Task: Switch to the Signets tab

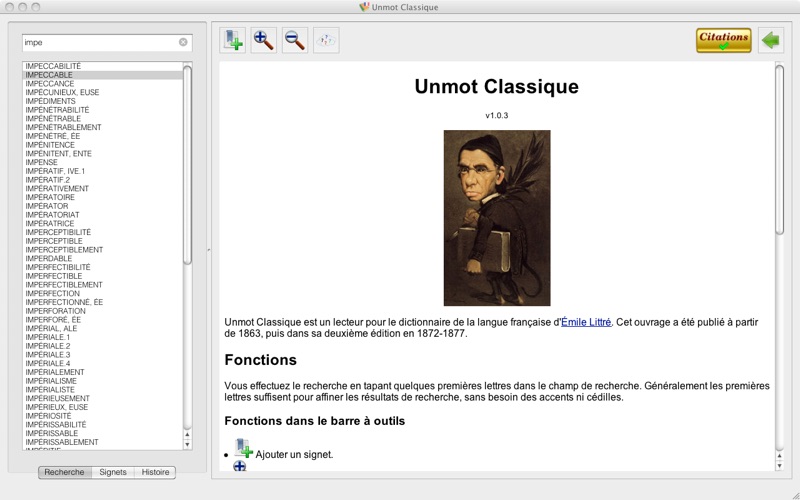Action: coord(113,472)
